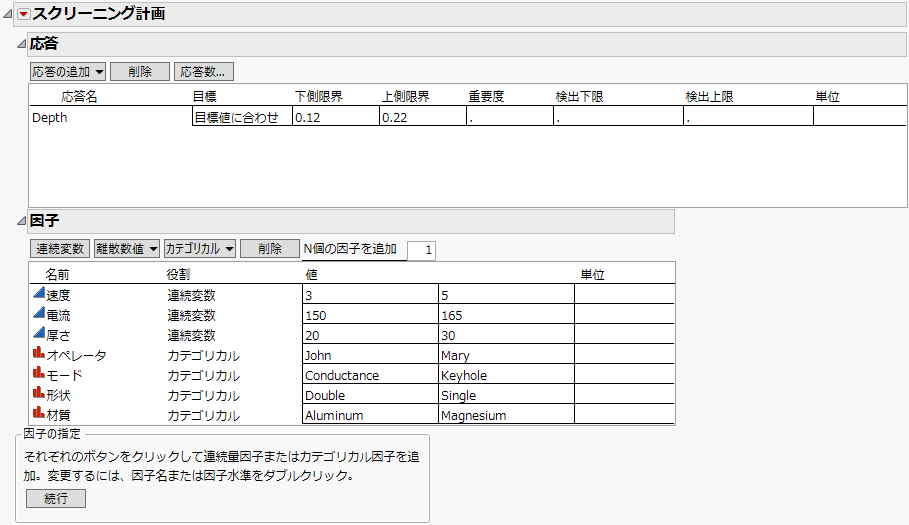Click the Mary level cell
Image resolution: width=909 pixels, height=525 pixels.
pyautogui.click(x=506, y=354)
